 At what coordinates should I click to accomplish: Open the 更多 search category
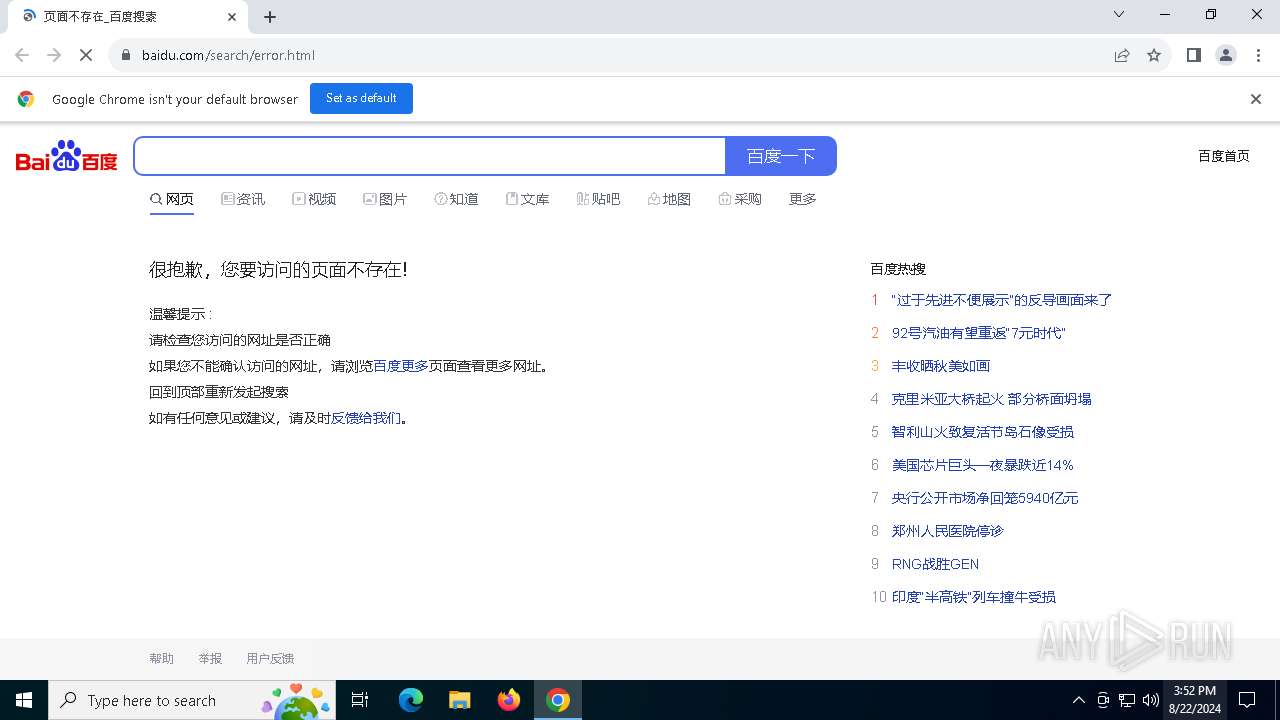[x=803, y=199]
